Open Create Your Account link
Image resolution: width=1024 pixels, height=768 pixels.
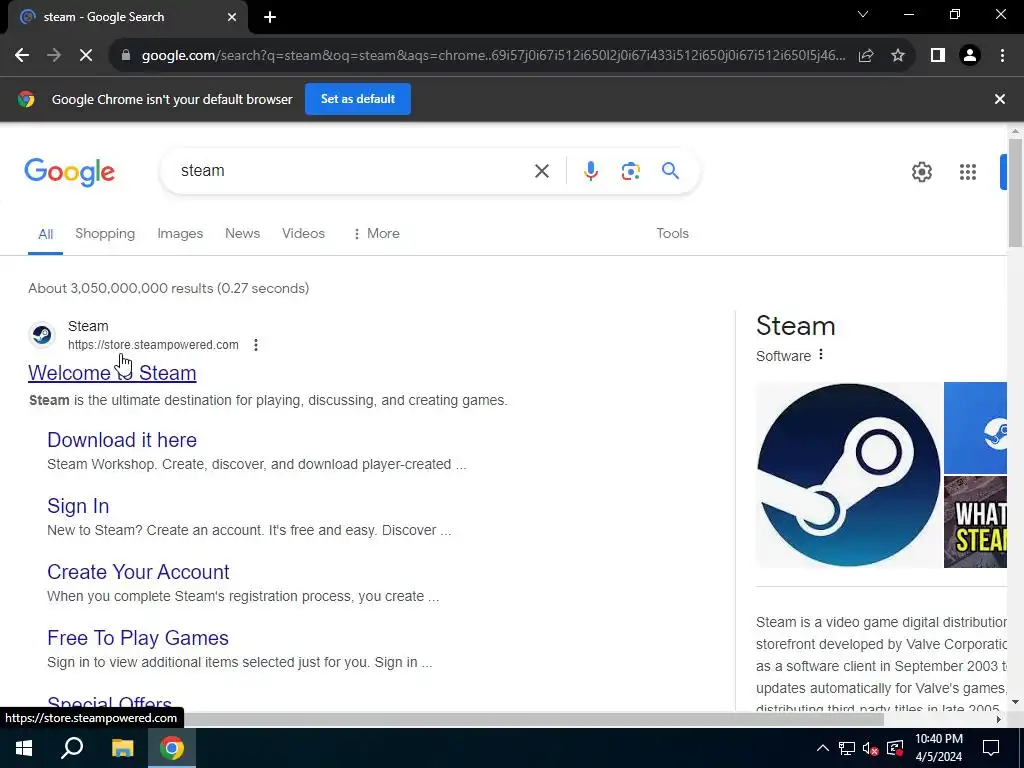tap(138, 572)
